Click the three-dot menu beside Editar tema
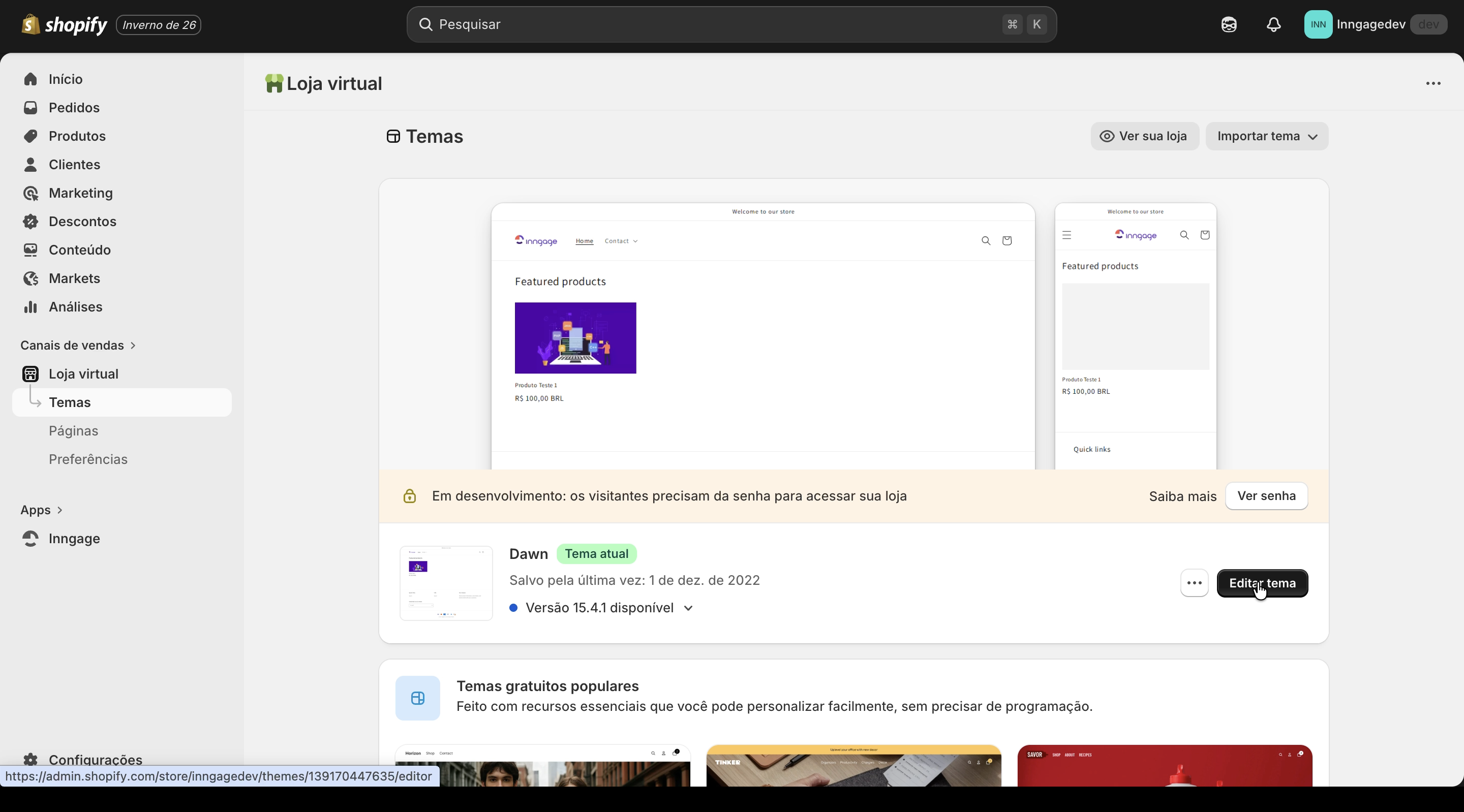This screenshot has height=812, width=1464. 1194,583
